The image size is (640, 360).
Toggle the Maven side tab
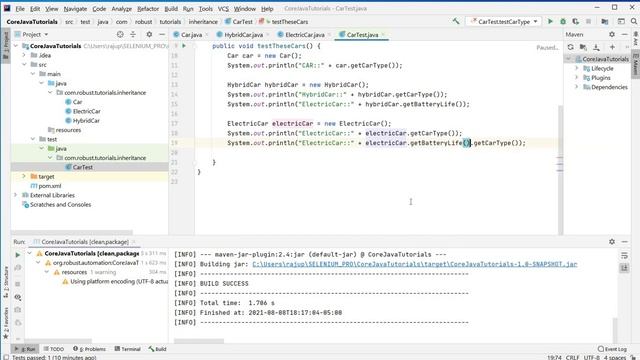[636, 63]
